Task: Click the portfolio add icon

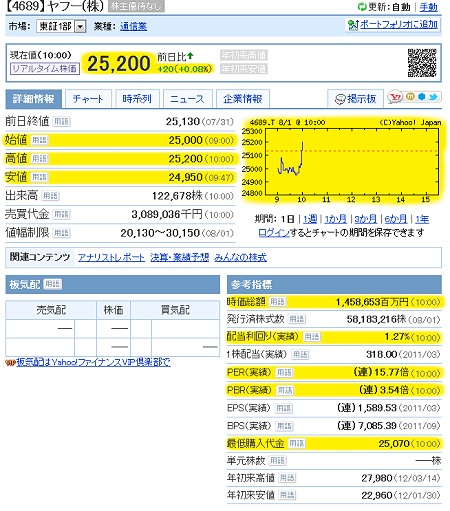Action: click(353, 25)
